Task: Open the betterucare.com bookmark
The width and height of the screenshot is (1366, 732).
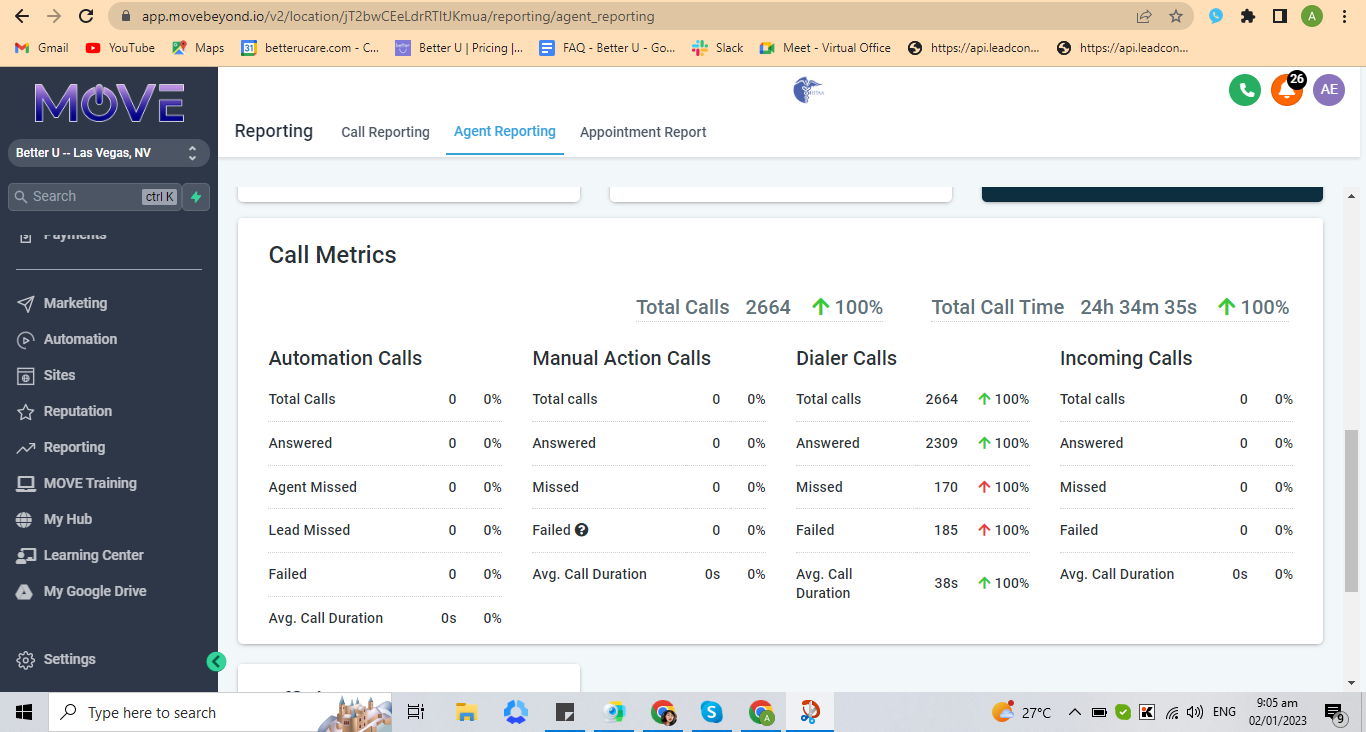Action: (310, 47)
